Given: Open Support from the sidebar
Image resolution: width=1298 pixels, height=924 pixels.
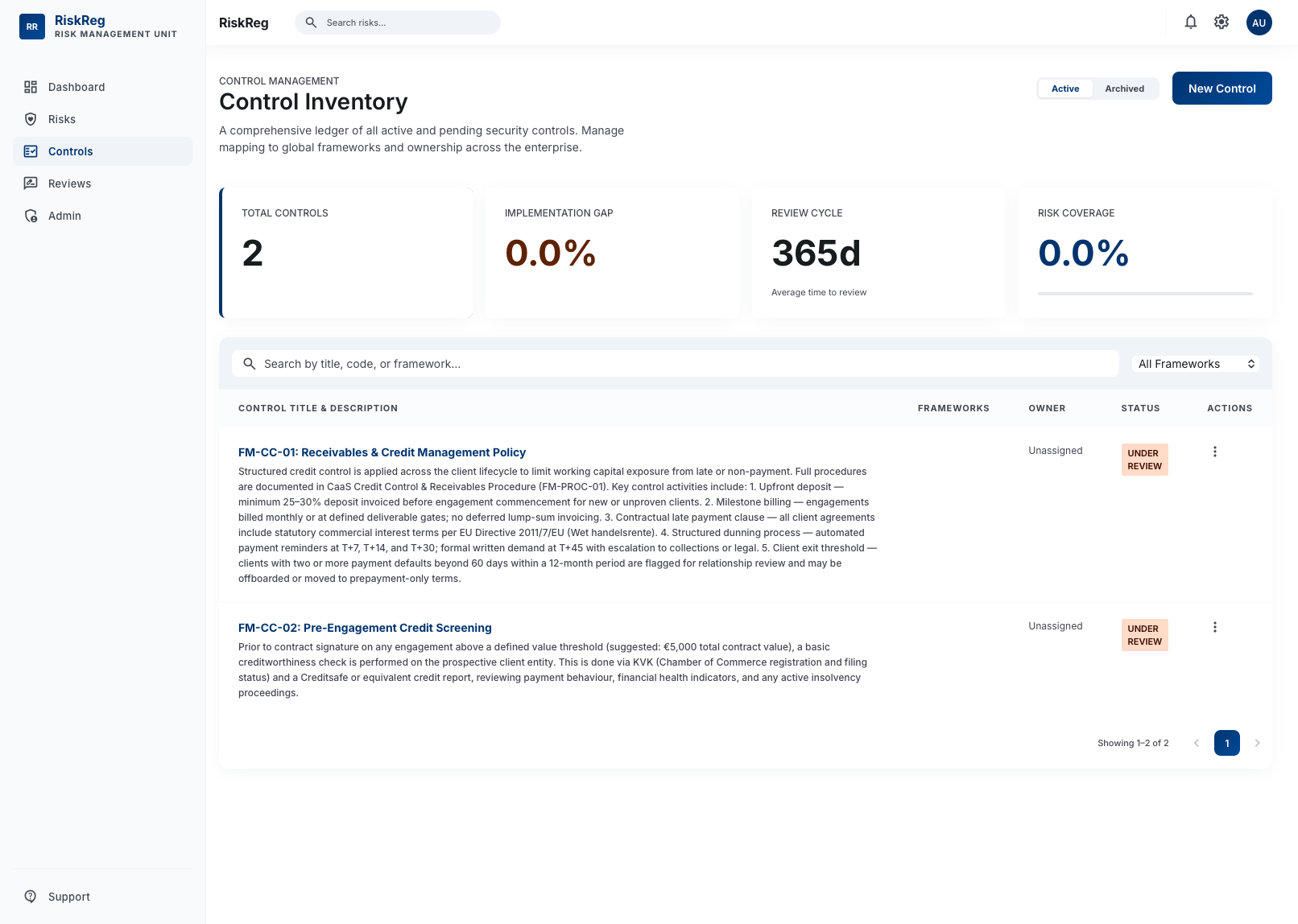Looking at the screenshot, I should click(x=68, y=896).
